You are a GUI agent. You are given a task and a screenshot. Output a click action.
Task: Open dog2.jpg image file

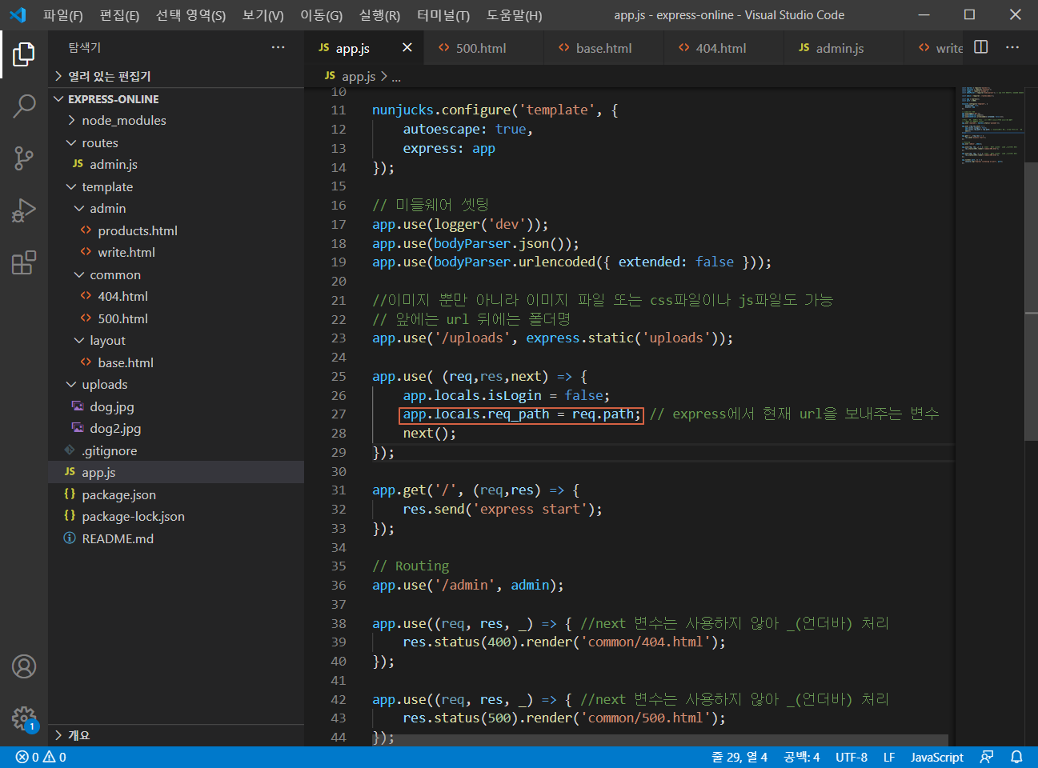coord(115,428)
